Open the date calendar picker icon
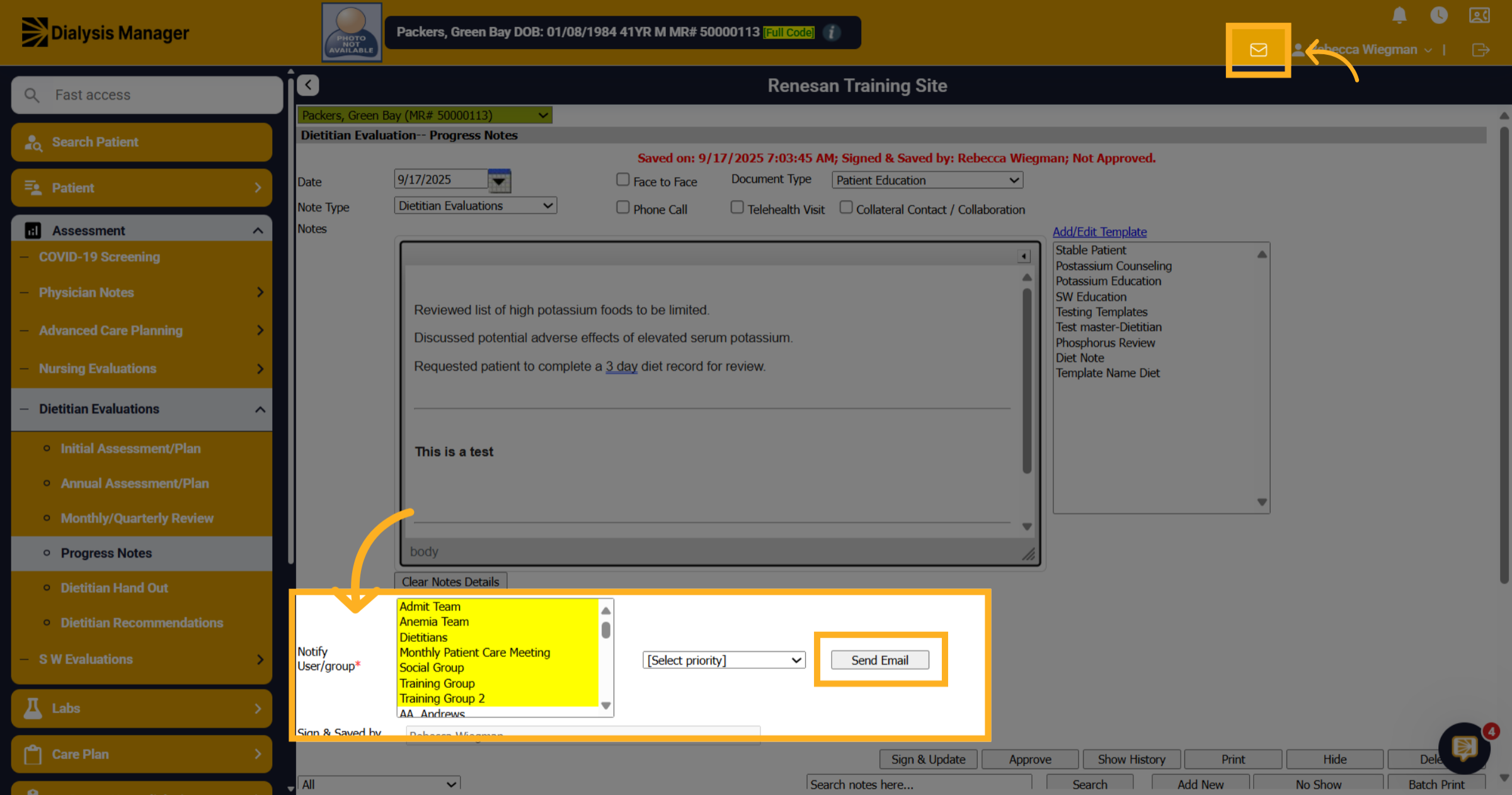This screenshot has height=795, width=1512. tap(499, 181)
